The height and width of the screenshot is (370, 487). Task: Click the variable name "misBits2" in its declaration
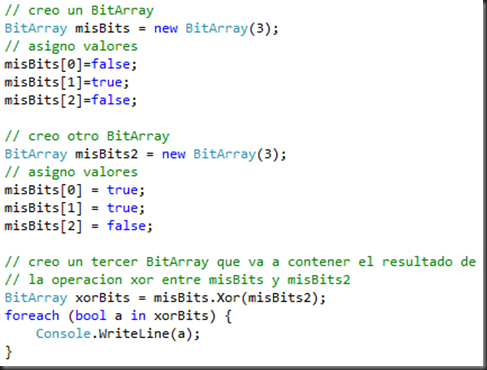(106, 154)
